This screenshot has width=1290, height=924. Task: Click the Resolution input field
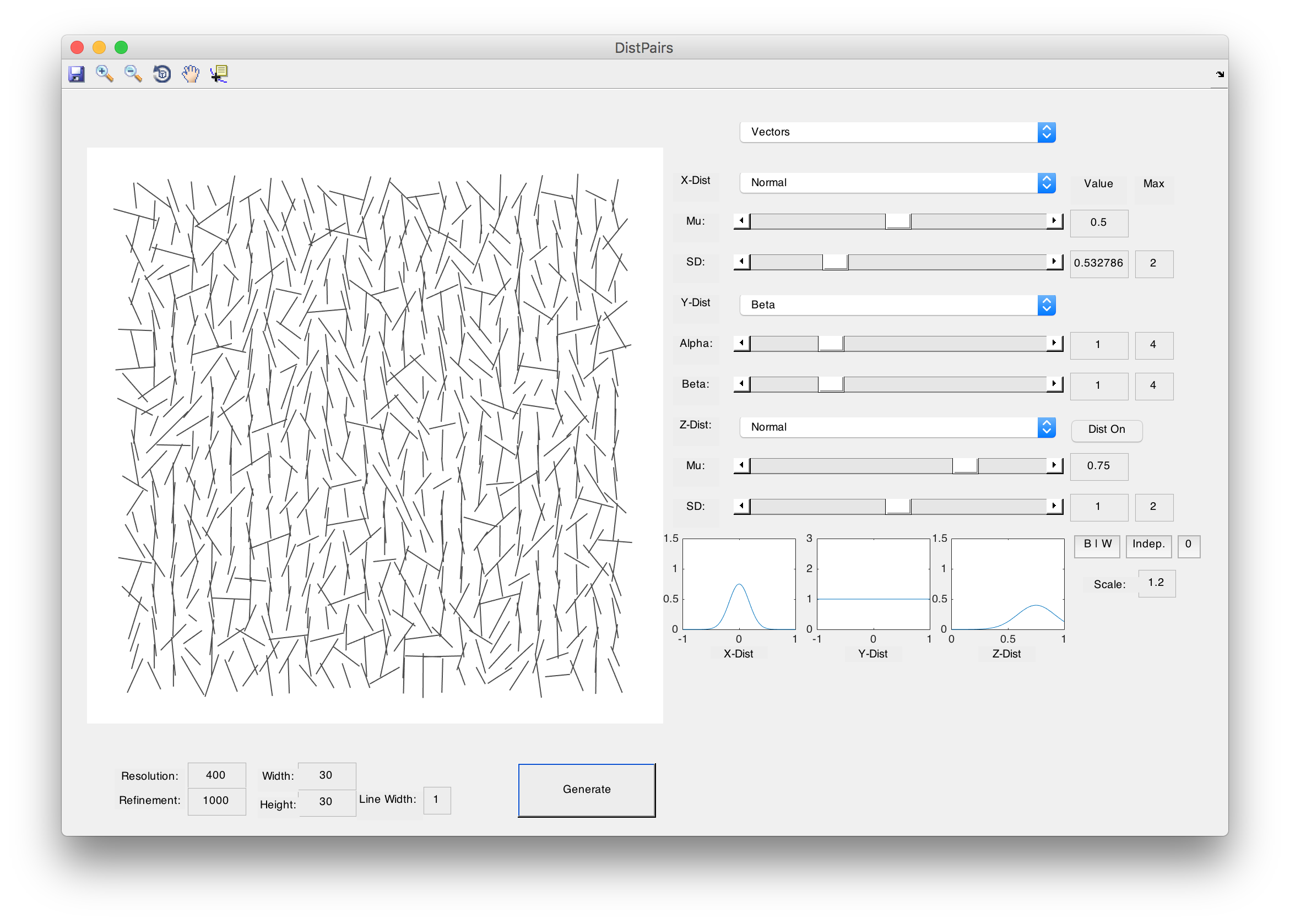(x=216, y=775)
